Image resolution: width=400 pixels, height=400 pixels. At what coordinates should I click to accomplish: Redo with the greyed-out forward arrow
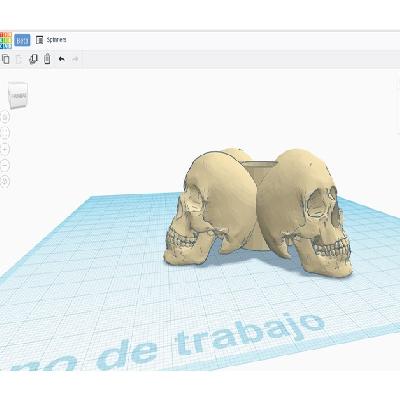point(76,59)
